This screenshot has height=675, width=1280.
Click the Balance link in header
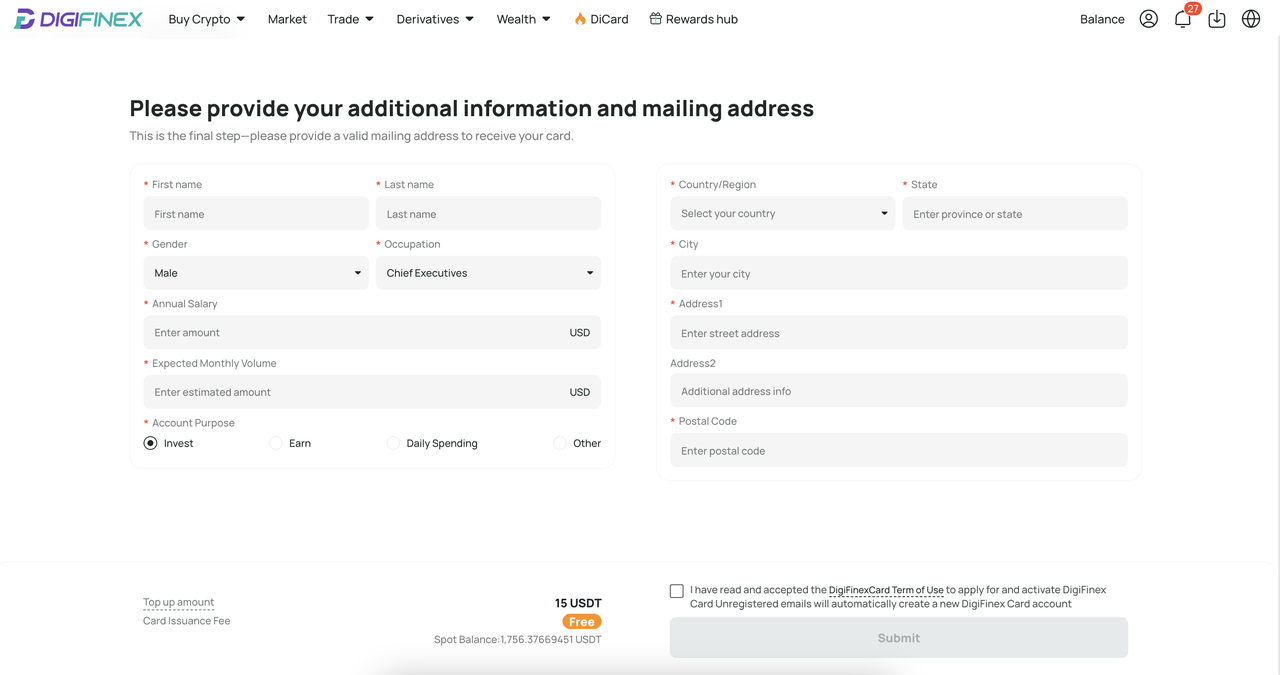pyautogui.click(x=1102, y=19)
